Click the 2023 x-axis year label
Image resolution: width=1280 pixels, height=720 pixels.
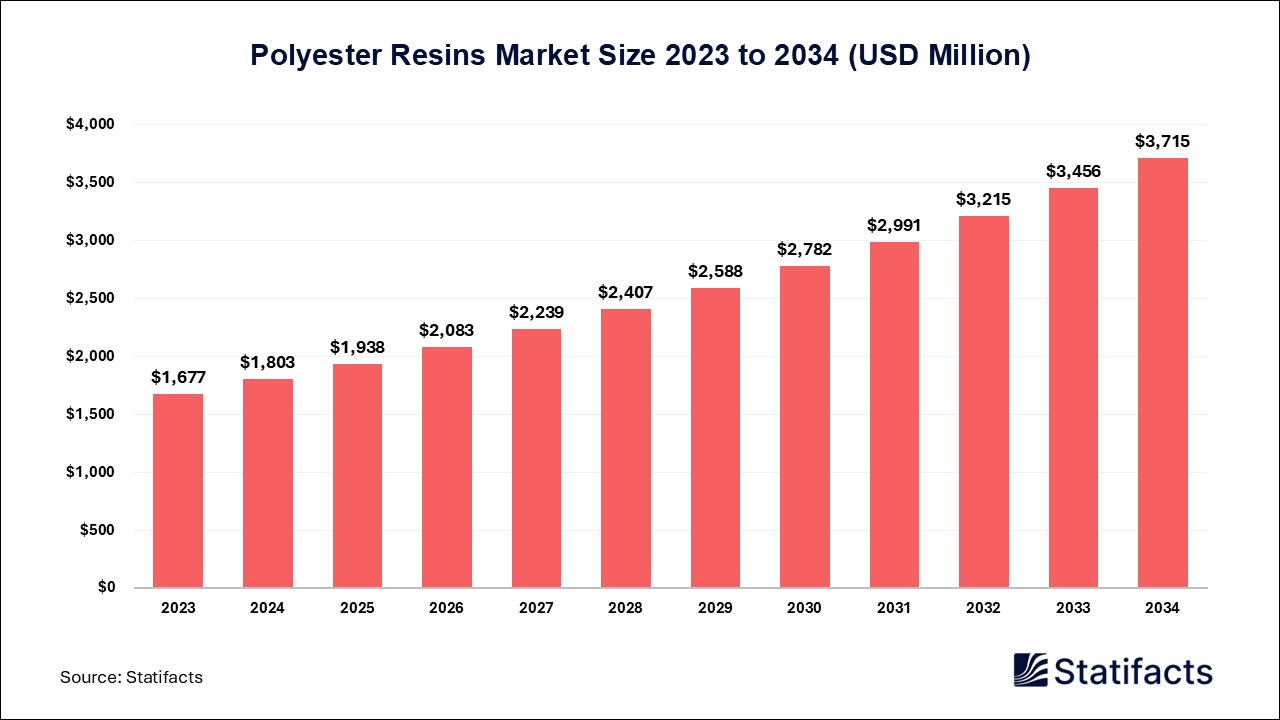(x=178, y=608)
